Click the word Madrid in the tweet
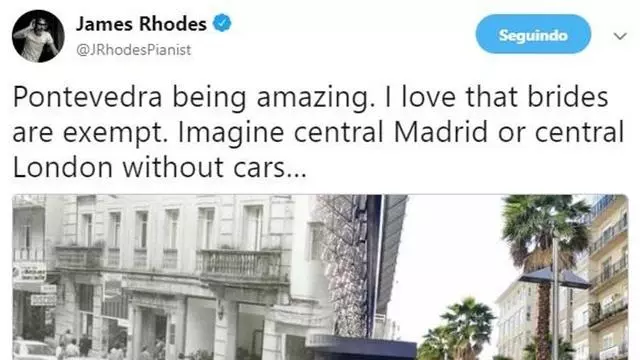640x360 pixels. point(440,133)
